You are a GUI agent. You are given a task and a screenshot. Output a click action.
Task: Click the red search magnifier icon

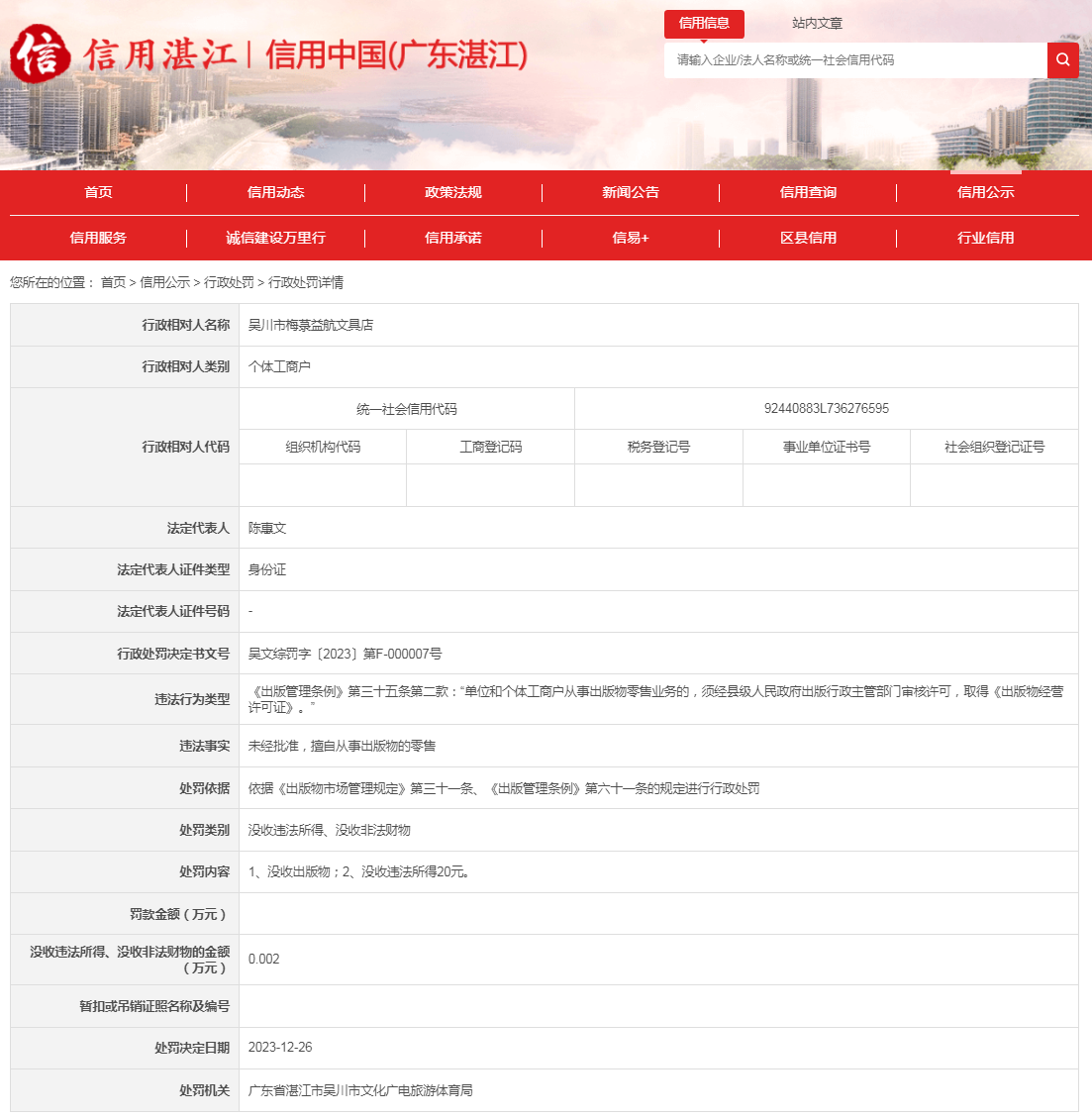tap(1062, 60)
